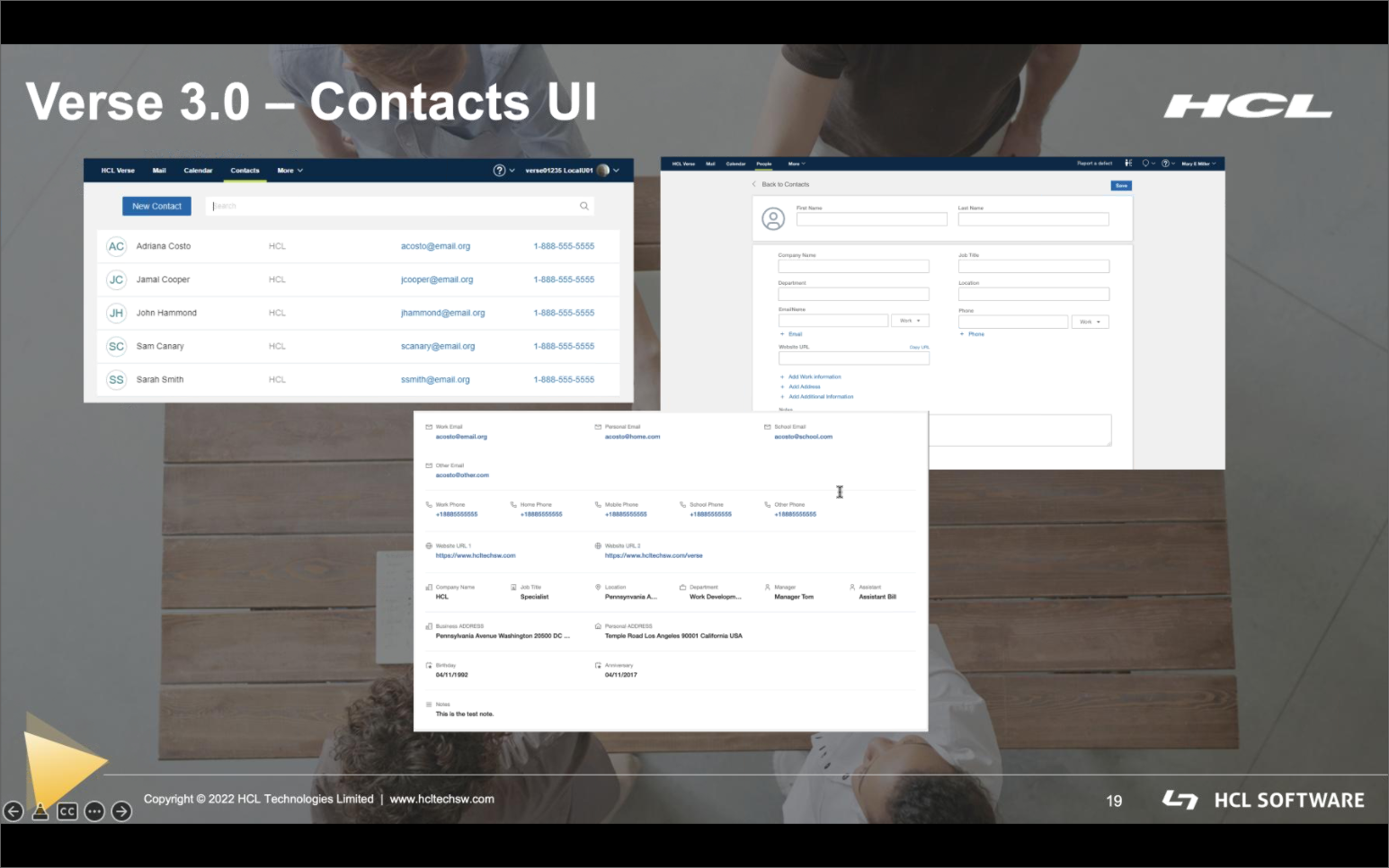
Task: Open the email type Work dropdown
Action: (x=910, y=321)
